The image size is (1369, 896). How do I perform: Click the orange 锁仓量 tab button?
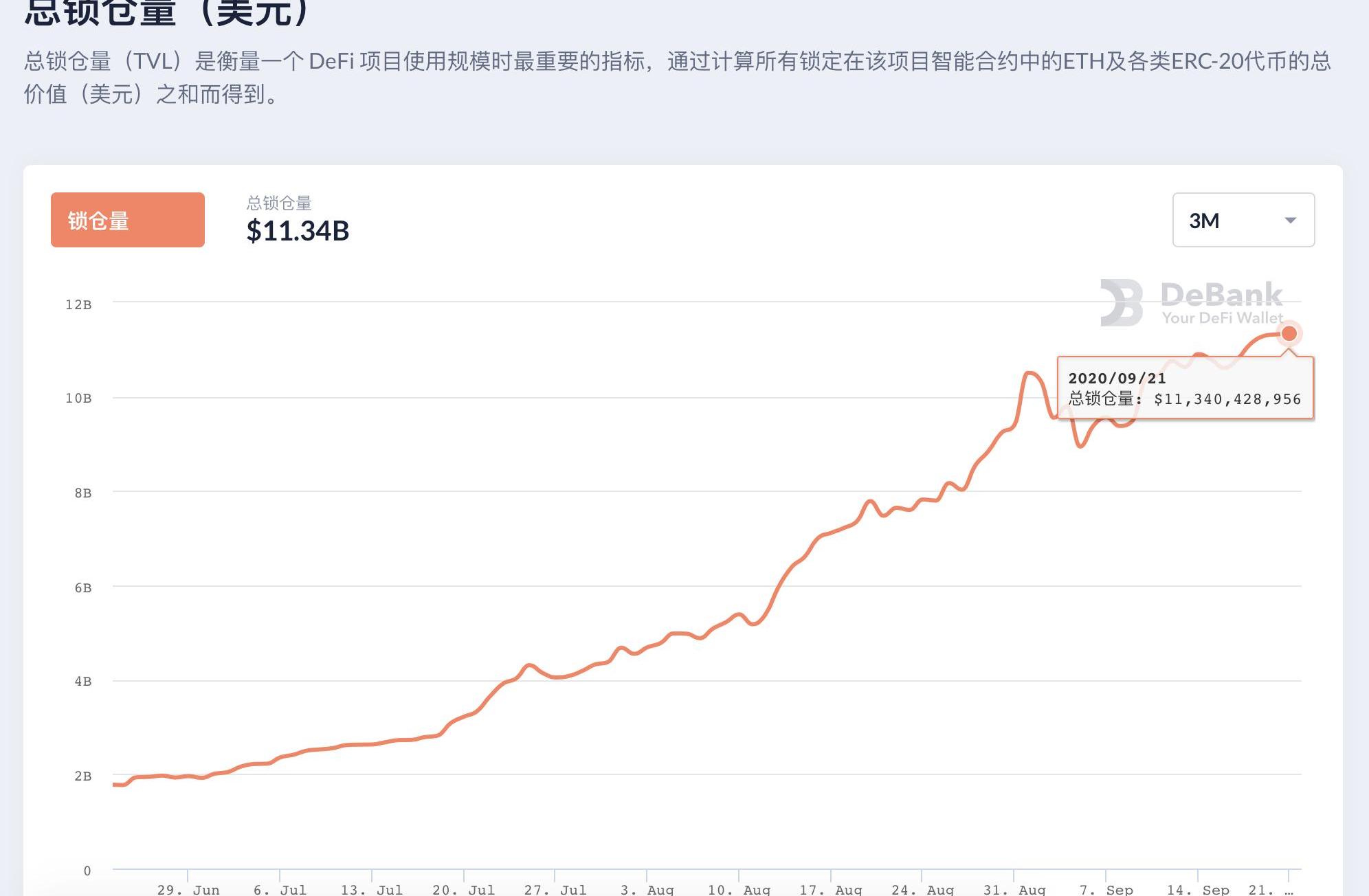[128, 220]
